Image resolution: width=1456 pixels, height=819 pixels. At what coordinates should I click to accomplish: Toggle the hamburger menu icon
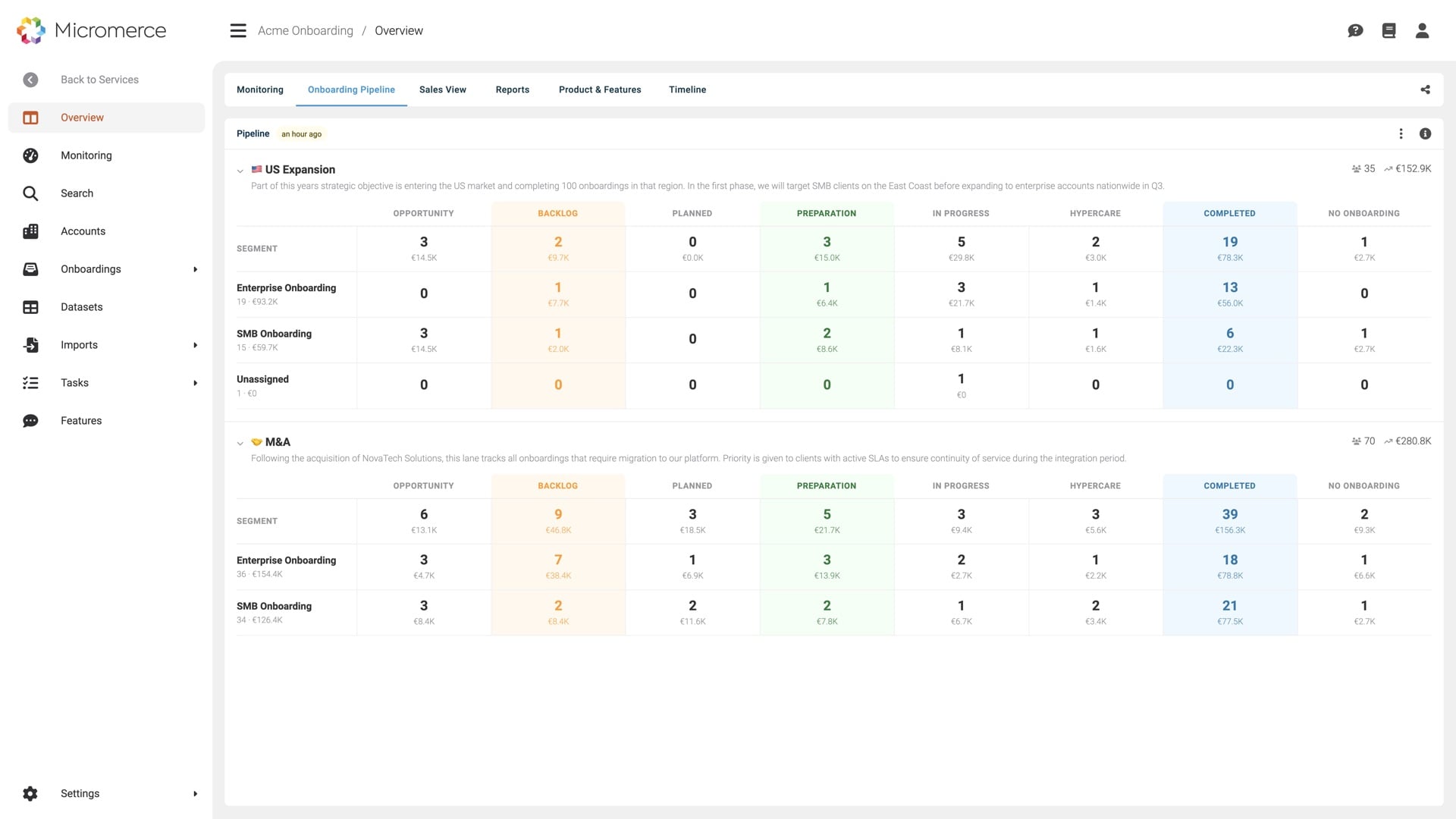[x=238, y=30]
